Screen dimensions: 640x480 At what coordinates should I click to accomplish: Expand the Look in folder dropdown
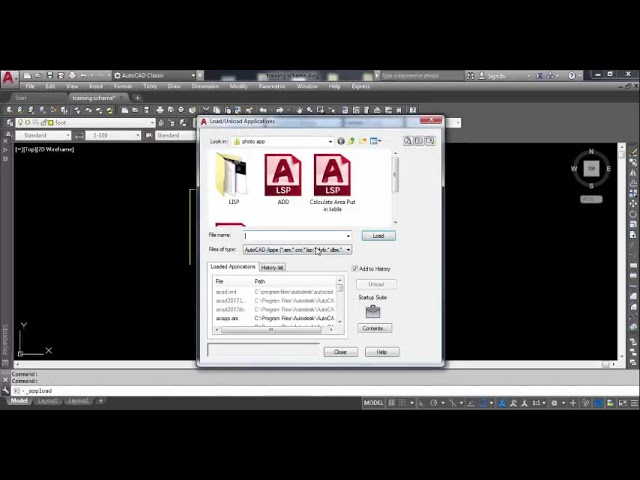click(330, 141)
